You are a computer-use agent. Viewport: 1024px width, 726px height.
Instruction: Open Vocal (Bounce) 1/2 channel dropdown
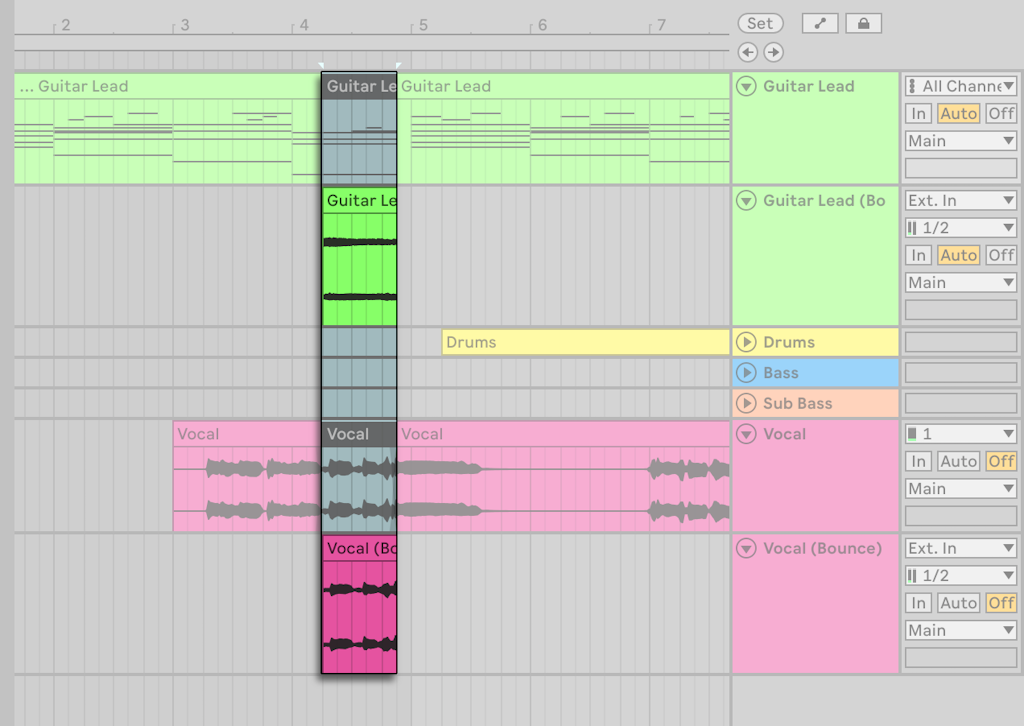click(x=961, y=576)
